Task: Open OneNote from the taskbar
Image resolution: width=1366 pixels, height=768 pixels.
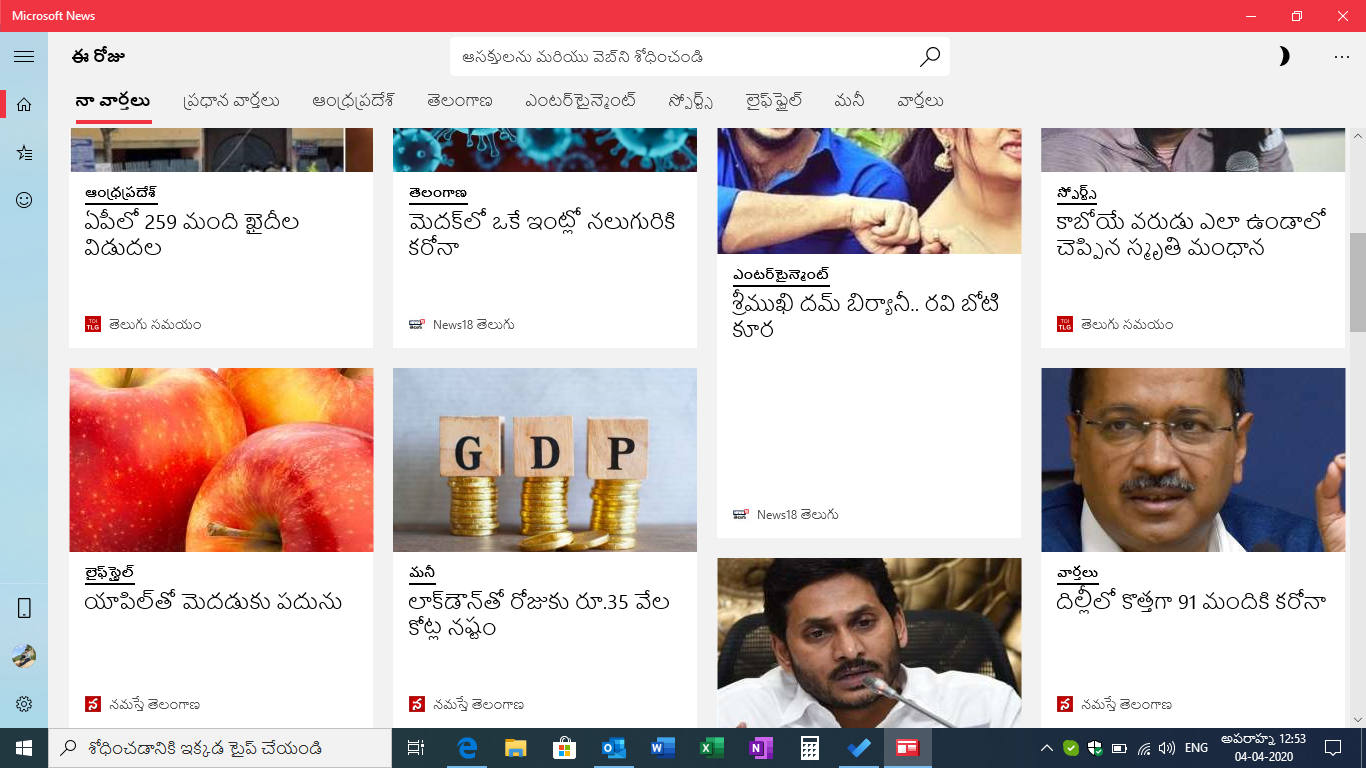Action: pyautogui.click(x=760, y=747)
